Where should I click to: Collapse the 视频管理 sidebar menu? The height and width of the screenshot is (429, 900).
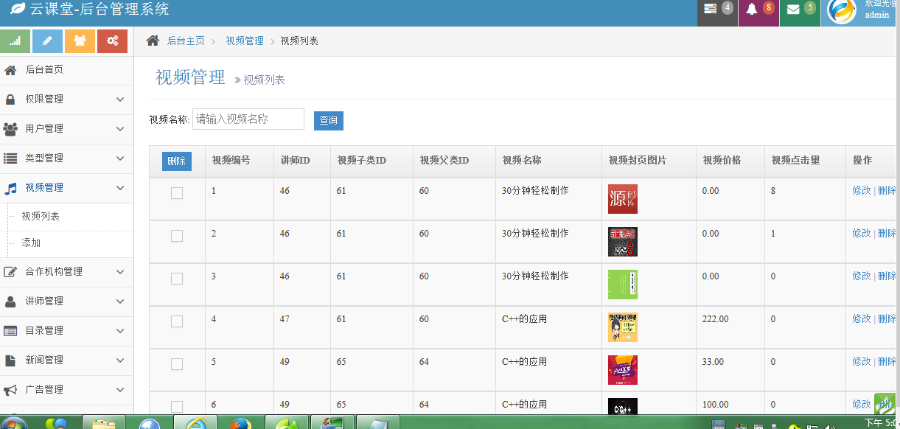click(x=66, y=187)
